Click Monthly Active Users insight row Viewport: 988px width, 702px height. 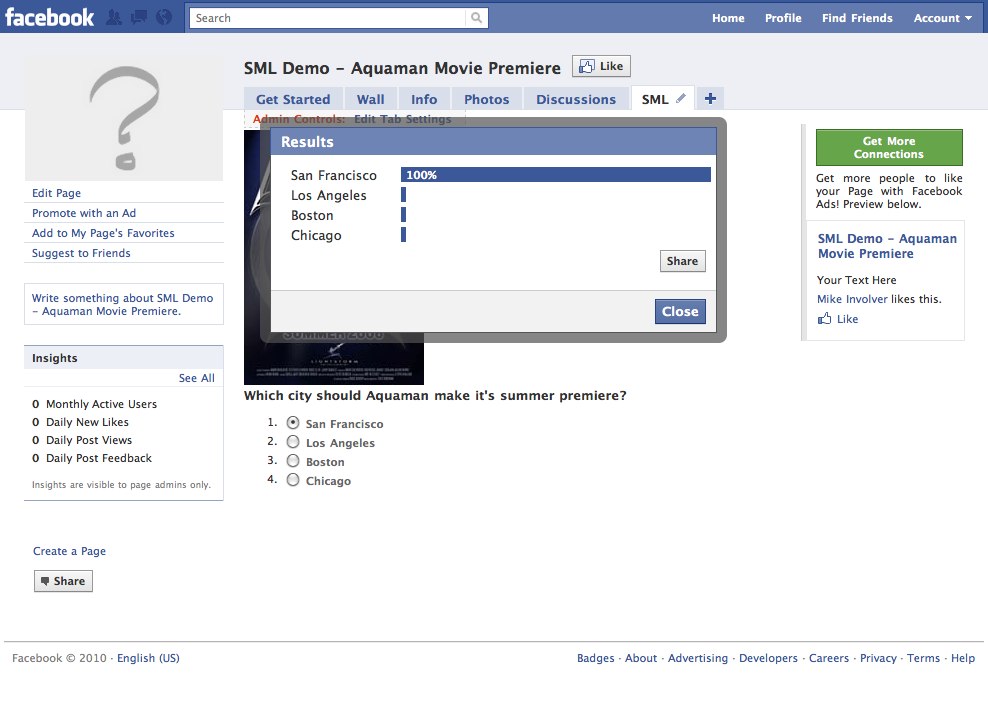95,404
